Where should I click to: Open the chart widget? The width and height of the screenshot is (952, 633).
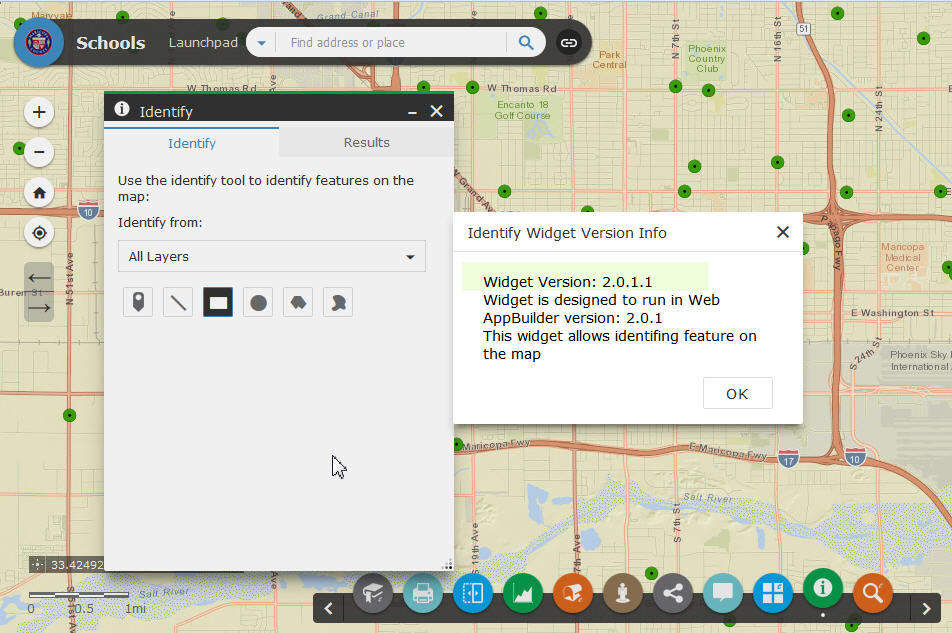(x=523, y=593)
